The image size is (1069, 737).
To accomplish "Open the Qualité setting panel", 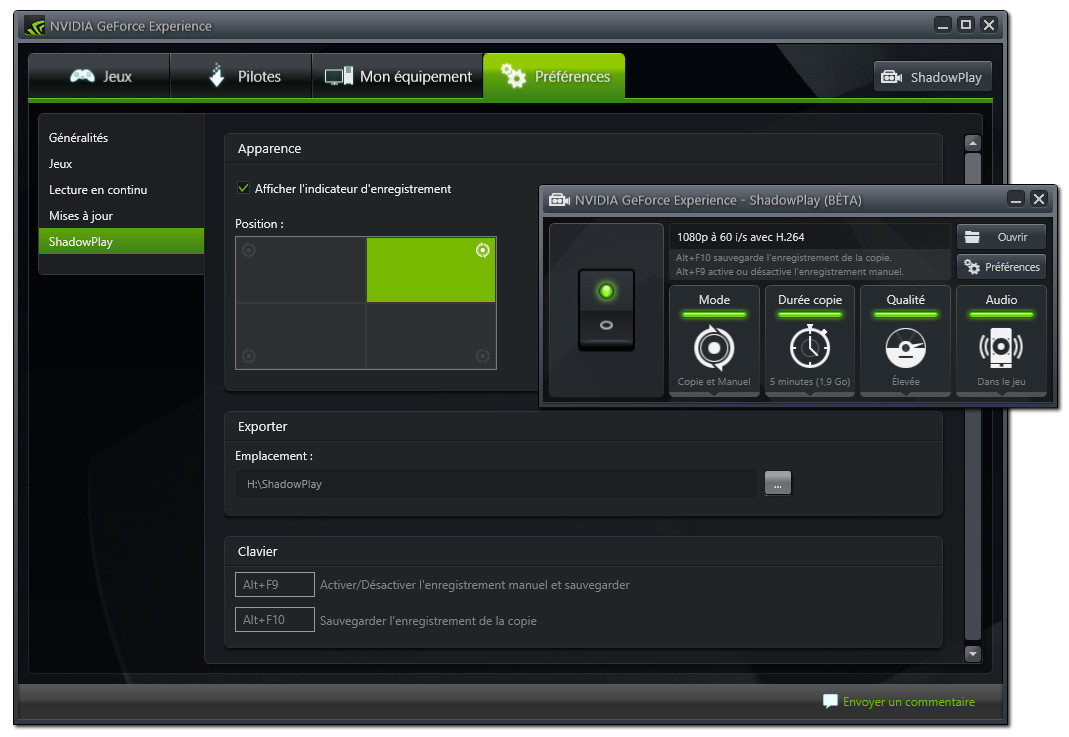I will pos(905,341).
